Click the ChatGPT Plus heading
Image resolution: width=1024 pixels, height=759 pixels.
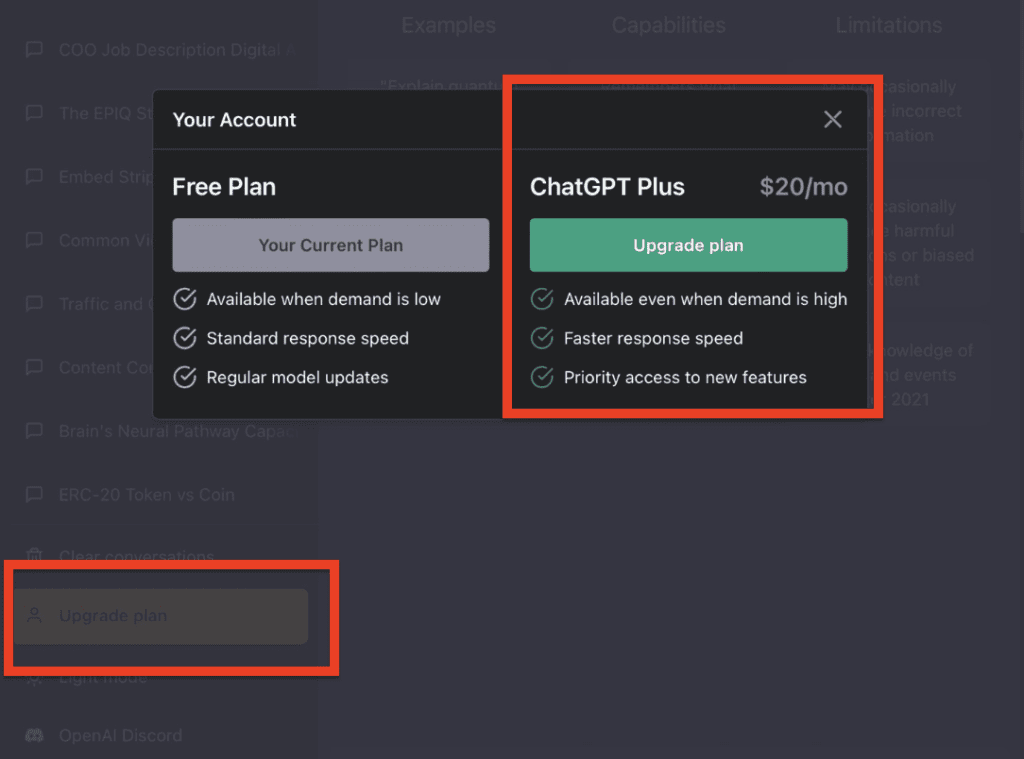(607, 187)
